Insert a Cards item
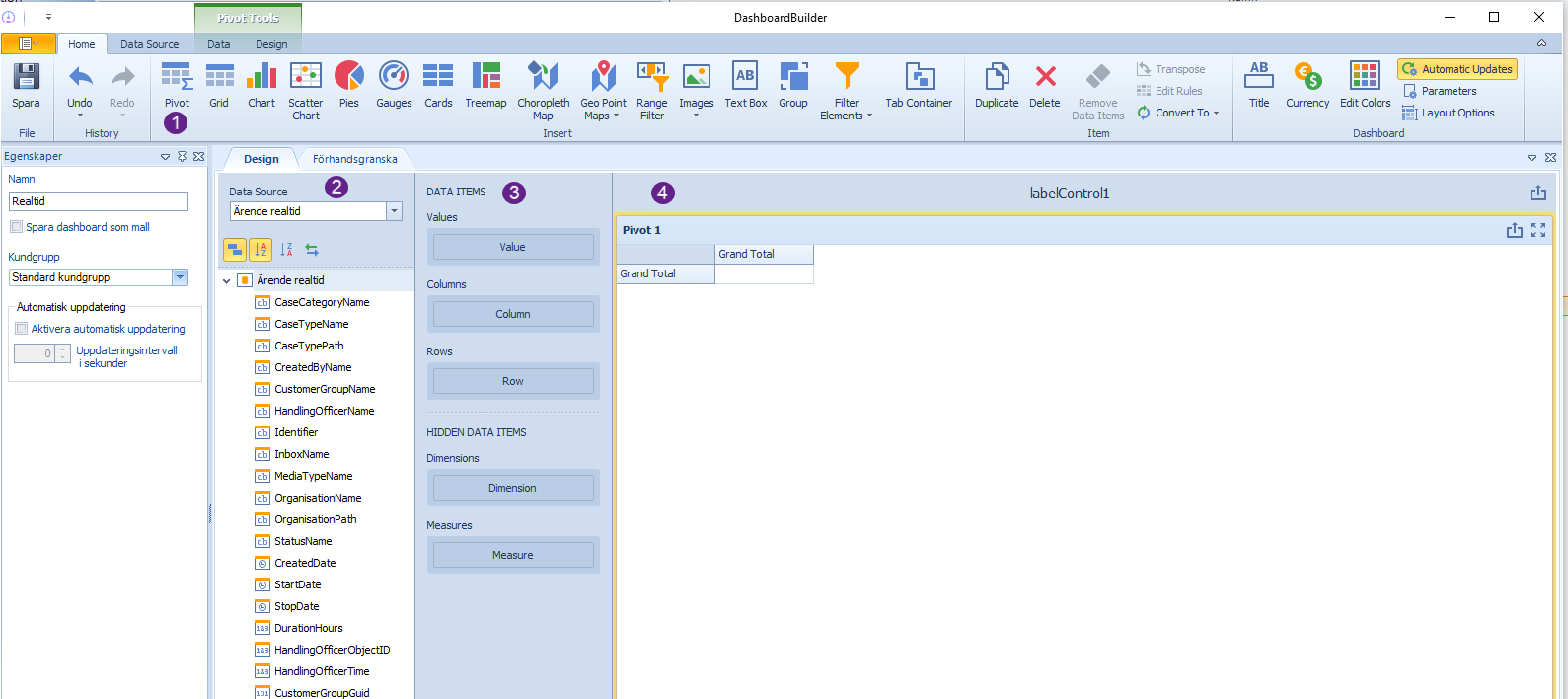Viewport: 1568px width, 699px height. [x=438, y=86]
